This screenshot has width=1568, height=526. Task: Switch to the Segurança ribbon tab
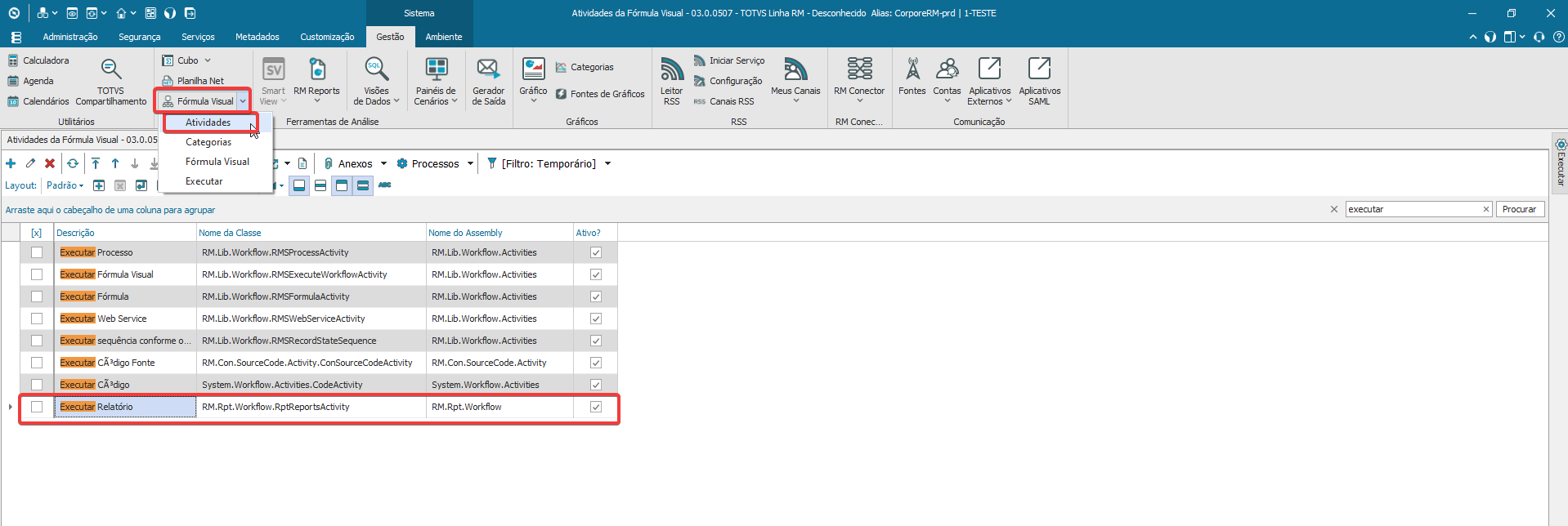(x=140, y=37)
